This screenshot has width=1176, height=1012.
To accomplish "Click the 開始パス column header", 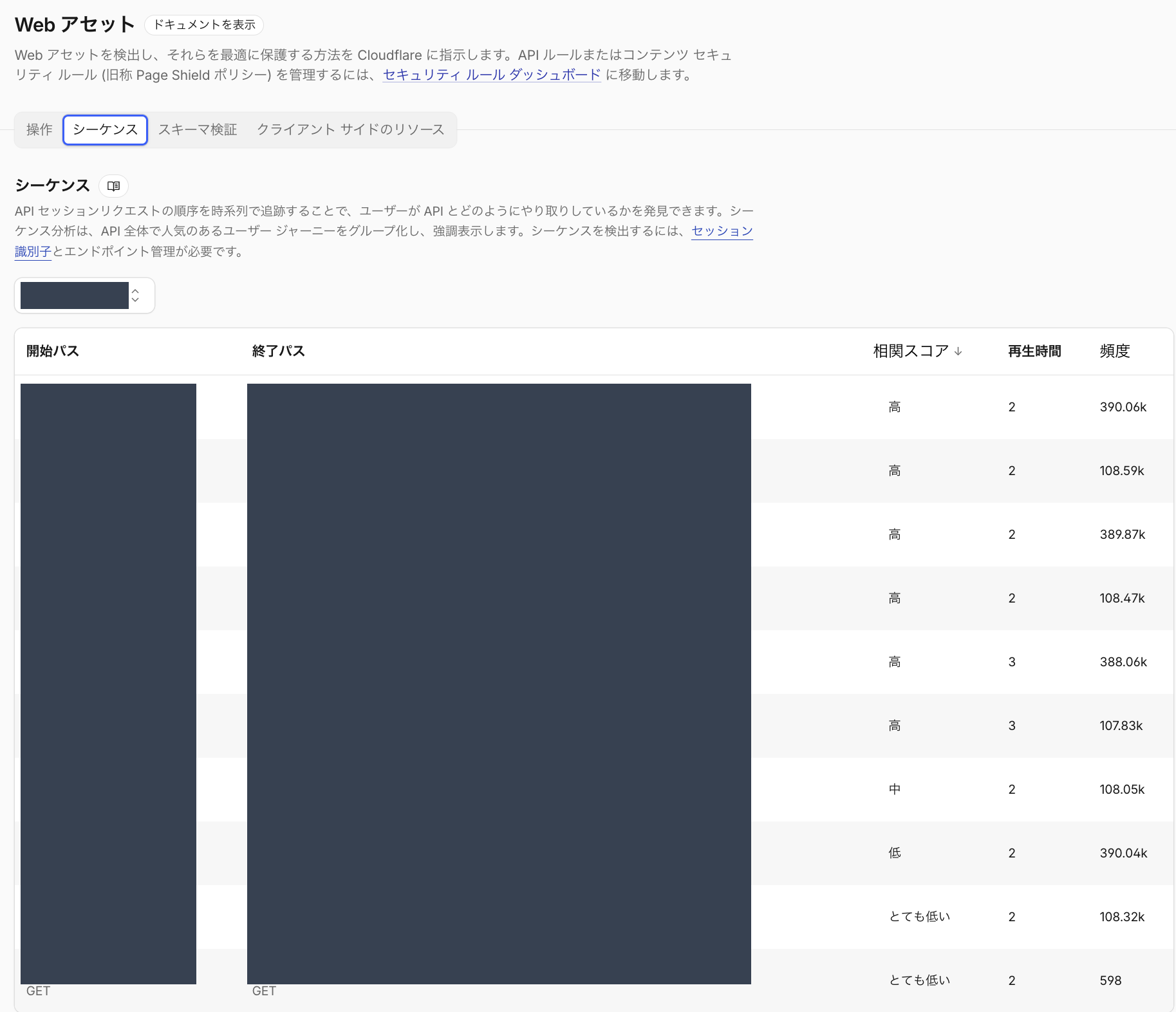I will pos(53,351).
